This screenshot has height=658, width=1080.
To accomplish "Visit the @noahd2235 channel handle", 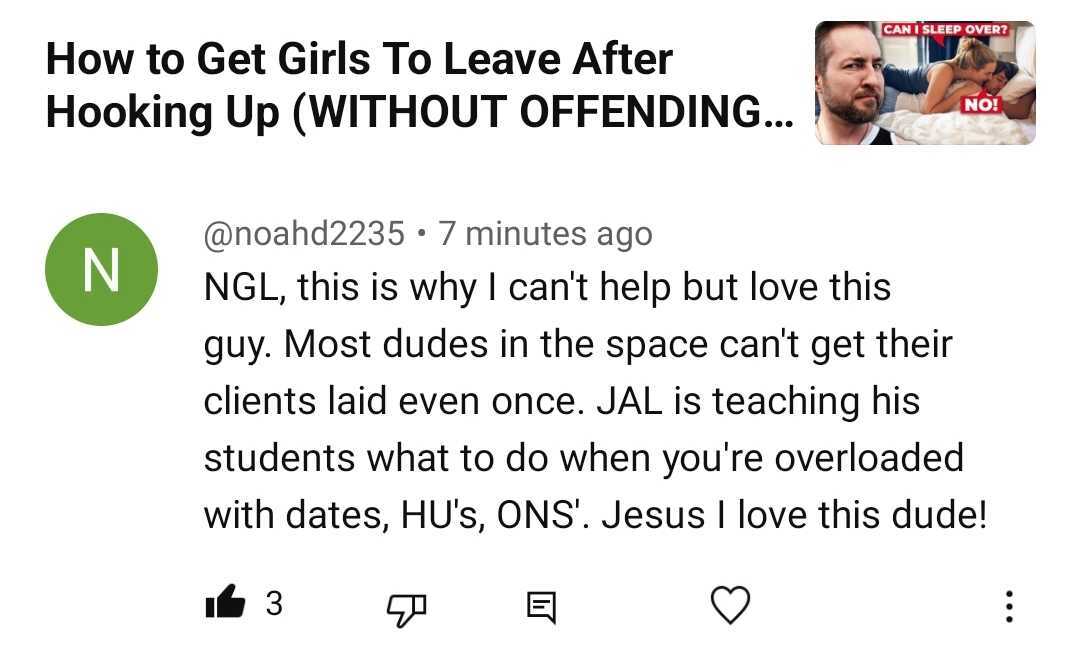I will tap(304, 234).
